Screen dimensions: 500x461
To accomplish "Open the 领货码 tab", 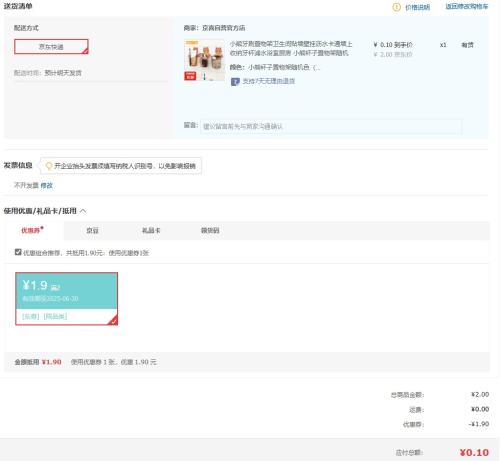I will pyautogui.click(x=210, y=230).
